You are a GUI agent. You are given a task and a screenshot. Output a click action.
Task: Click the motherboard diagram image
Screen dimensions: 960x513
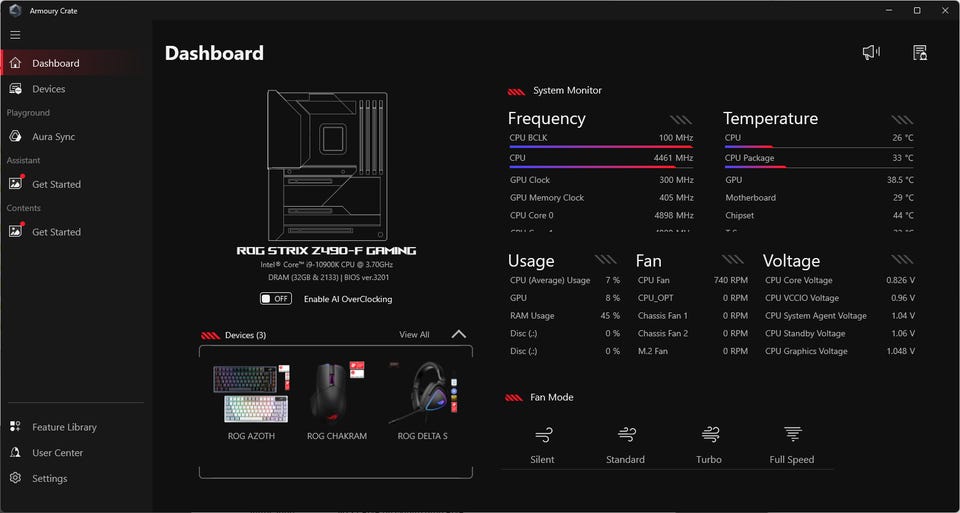click(x=327, y=166)
